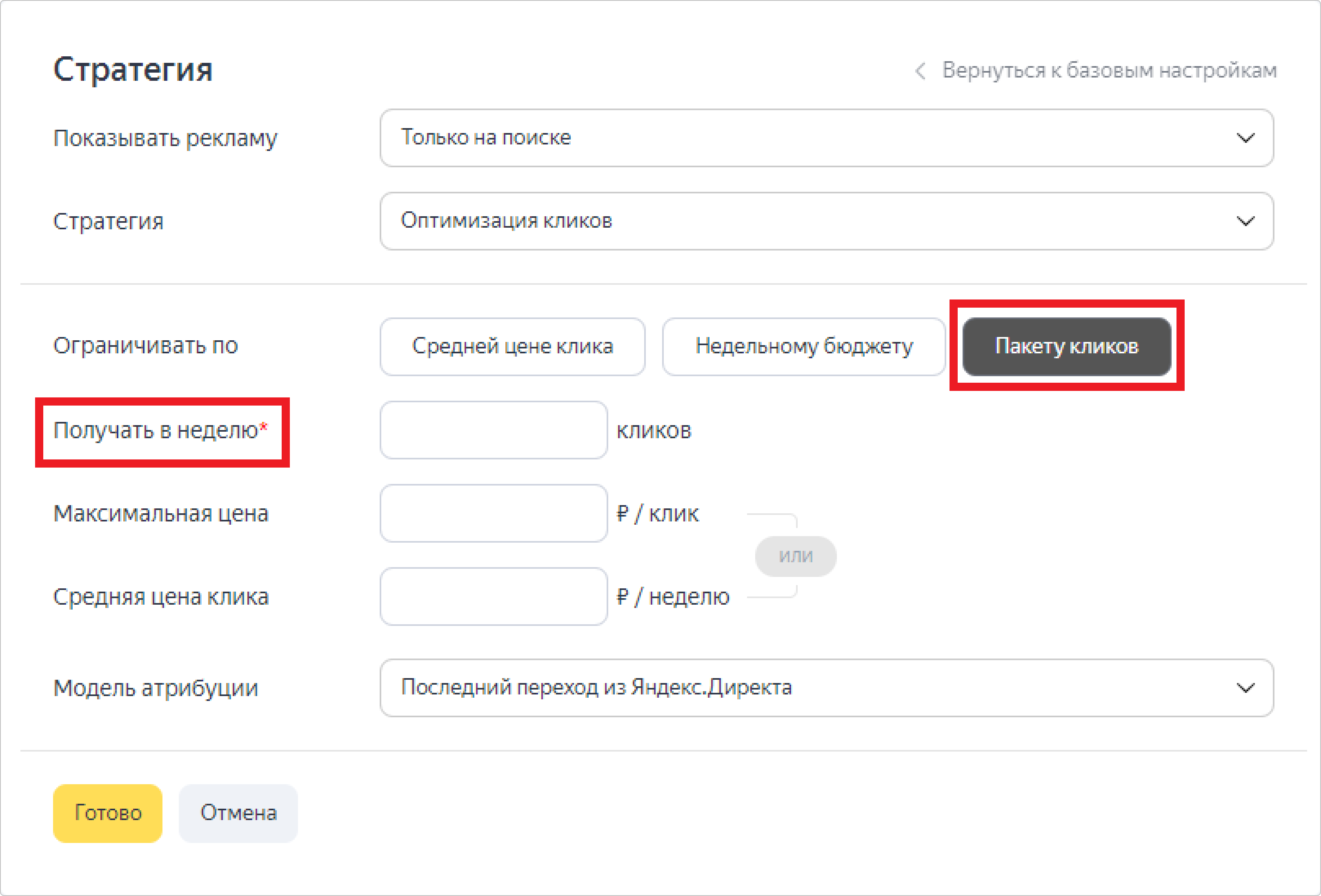The width and height of the screenshot is (1321, 896).
Task: Click the Отмена button
Action: click(x=238, y=813)
